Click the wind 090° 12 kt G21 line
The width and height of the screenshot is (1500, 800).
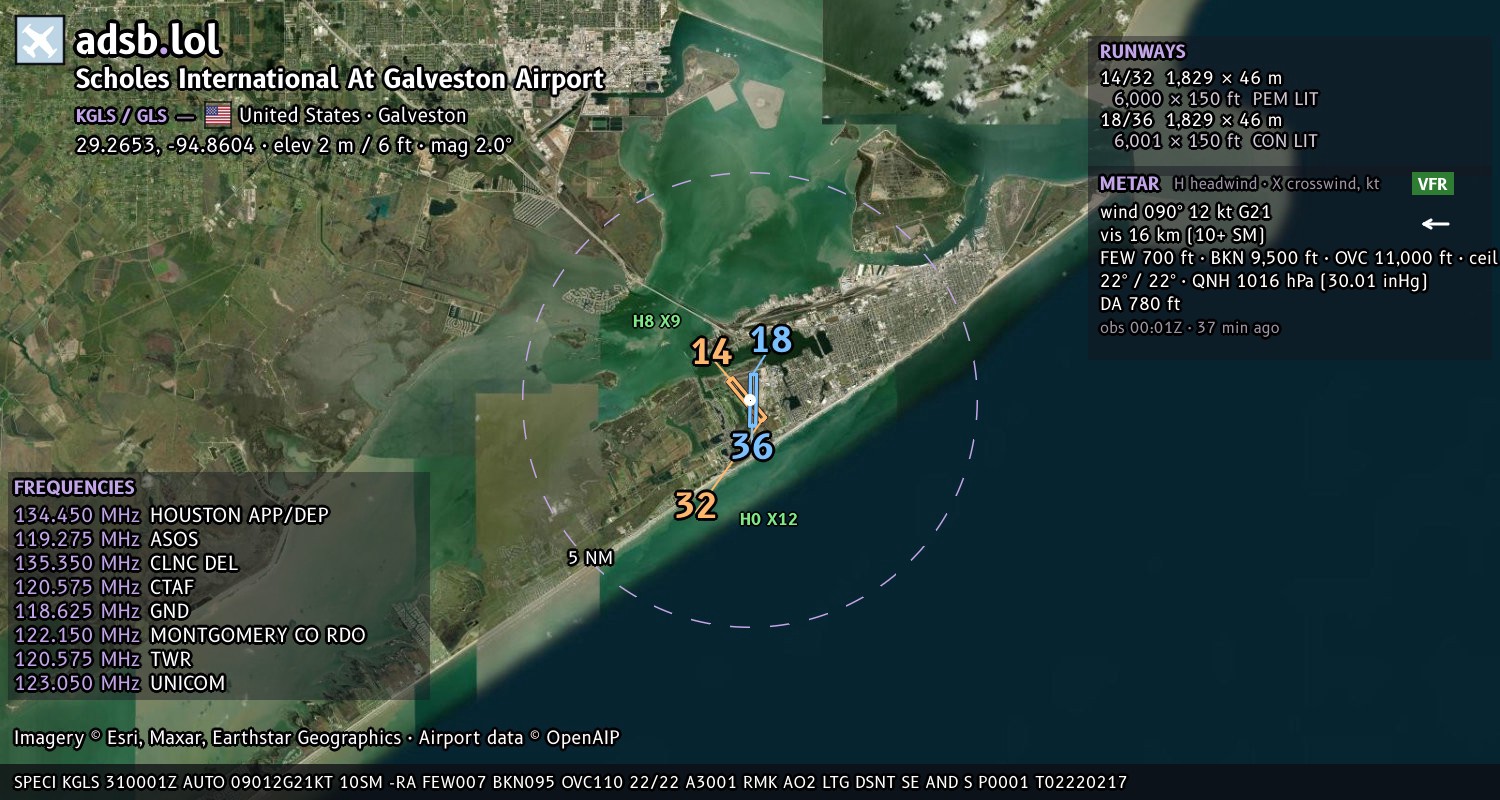(x=1185, y=212)
